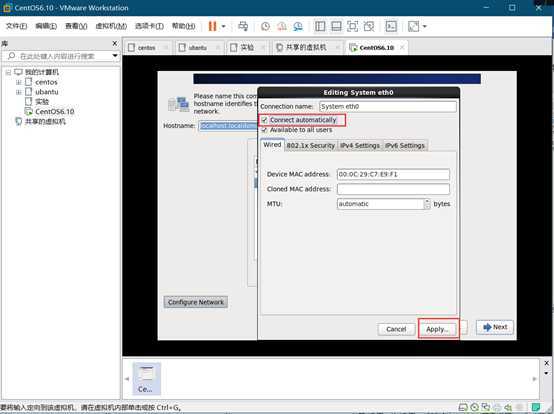This screenshot has width=554, height=414.
Task: Close the CentOS6.10 tab
Action: (402, 47)
